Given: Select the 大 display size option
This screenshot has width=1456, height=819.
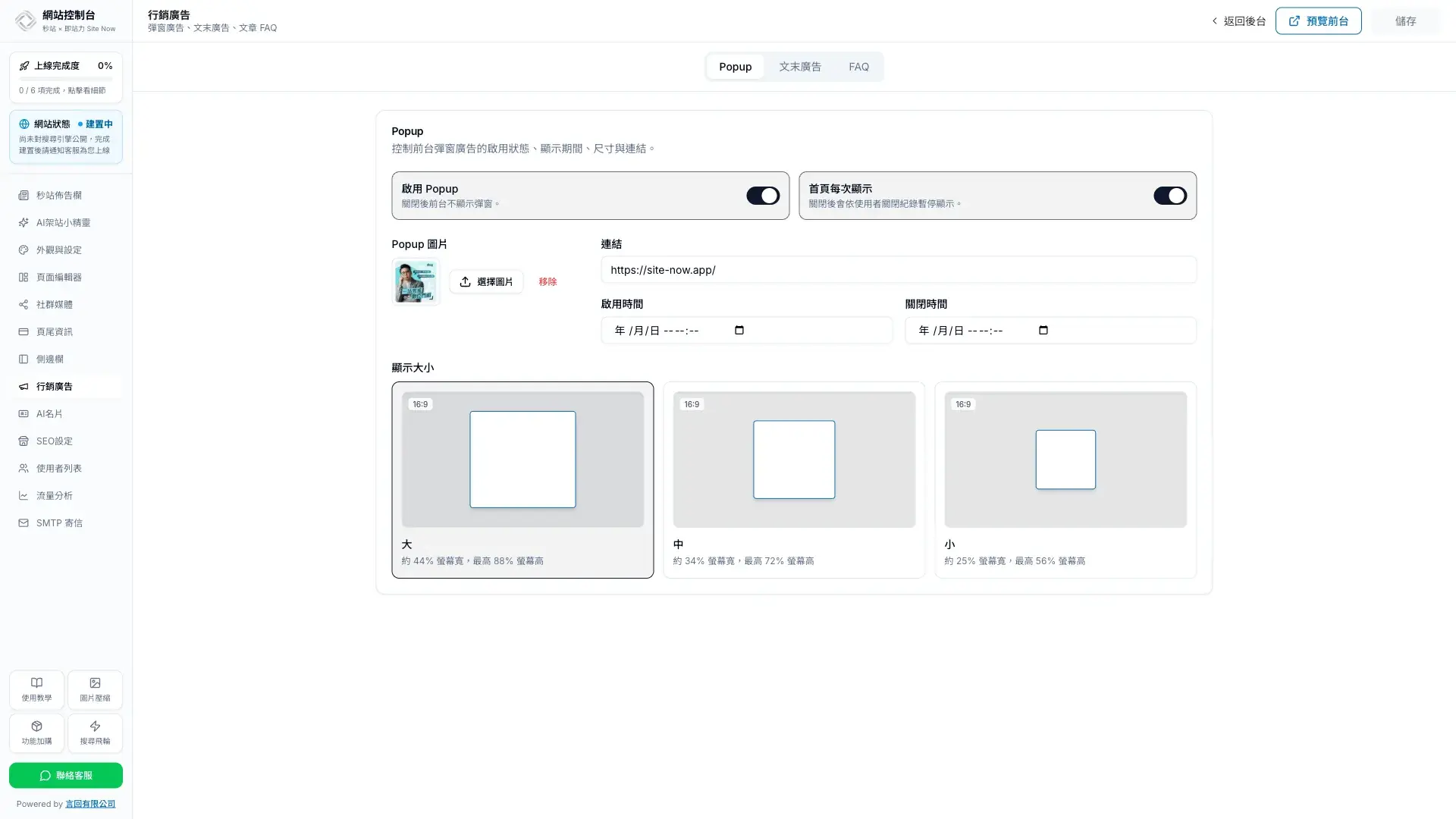Looking at the screenshot, I should 522,480.
